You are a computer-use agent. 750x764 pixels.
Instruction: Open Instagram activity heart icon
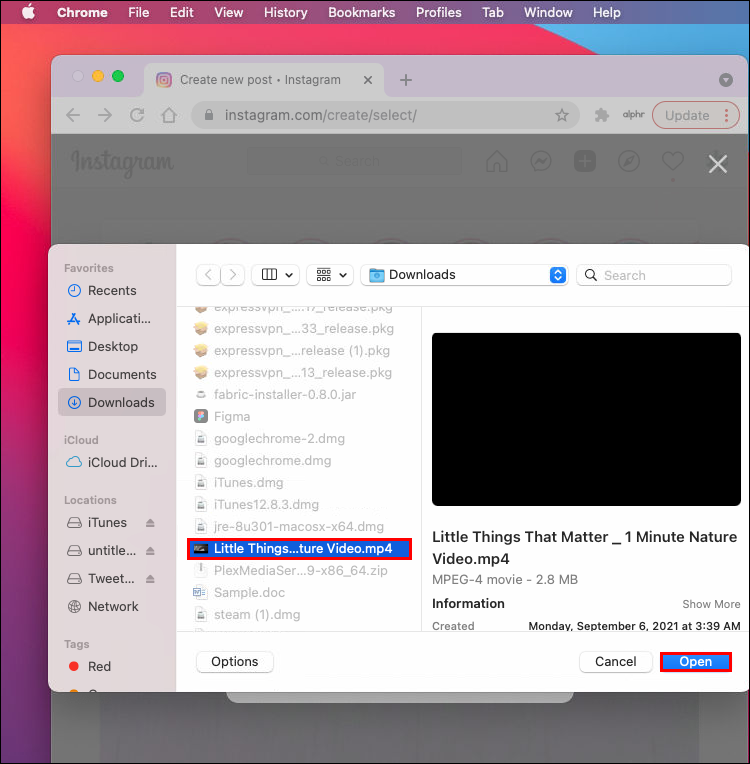point(673,161)
